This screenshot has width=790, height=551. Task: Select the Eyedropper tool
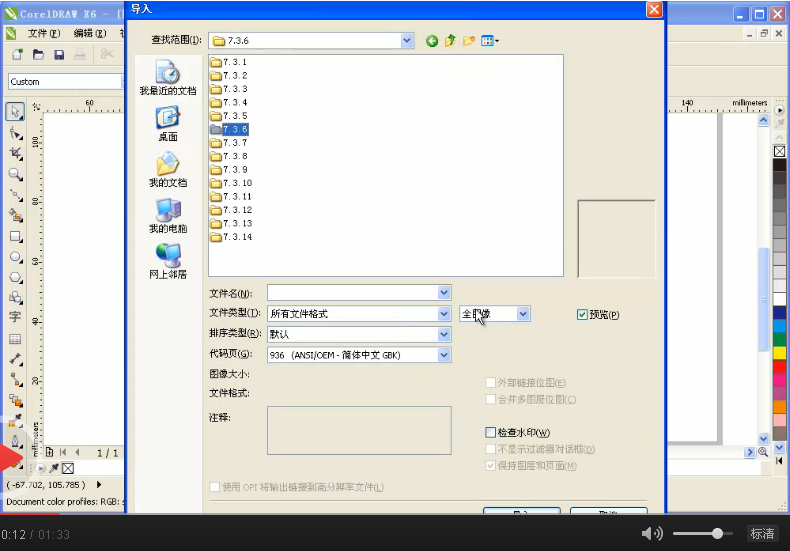pyautogui.click(x=15, y=421)
